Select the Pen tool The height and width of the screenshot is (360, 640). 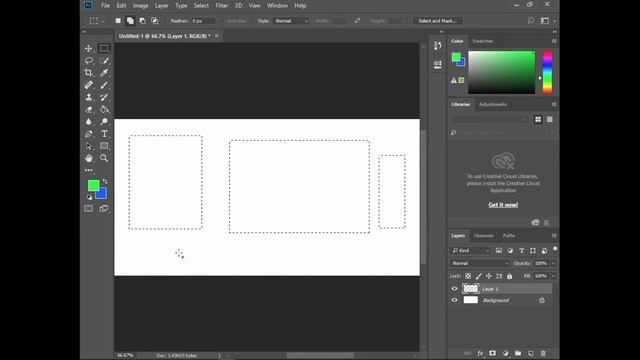click(x=89, y=134)
